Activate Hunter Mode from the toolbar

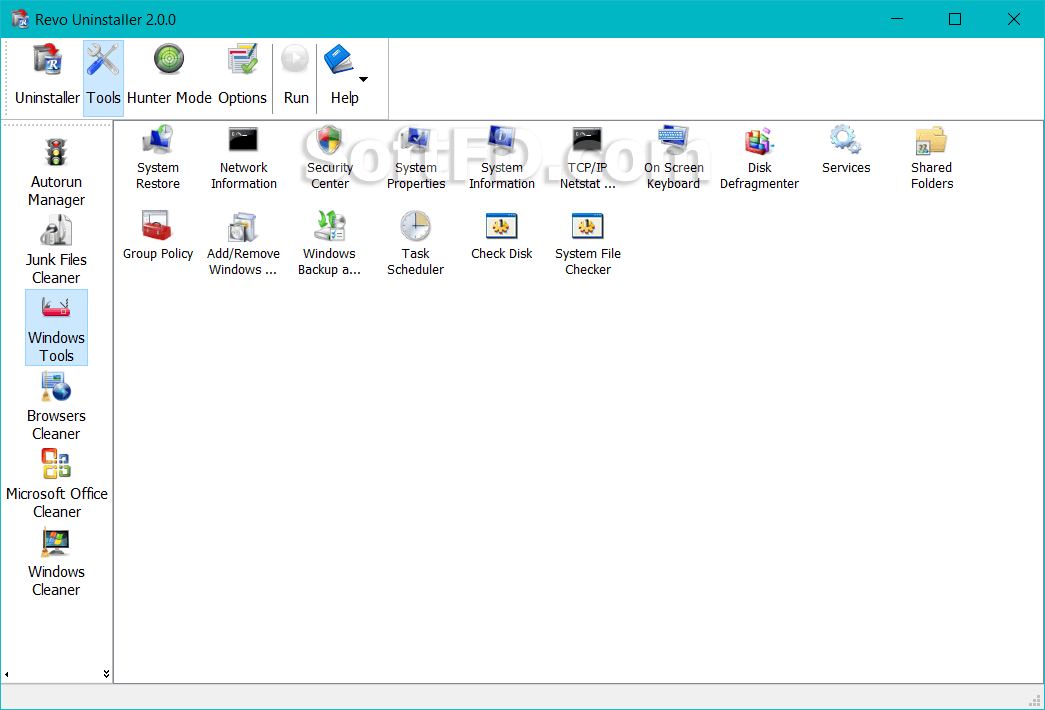click(169, 75)
